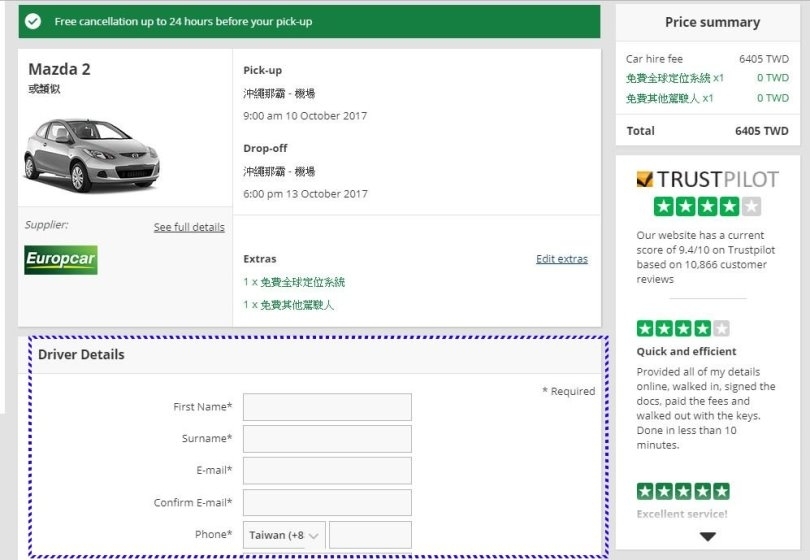Click the Trustpilot four-star overall rating
810x560 pixels.
tap(707, 207)
